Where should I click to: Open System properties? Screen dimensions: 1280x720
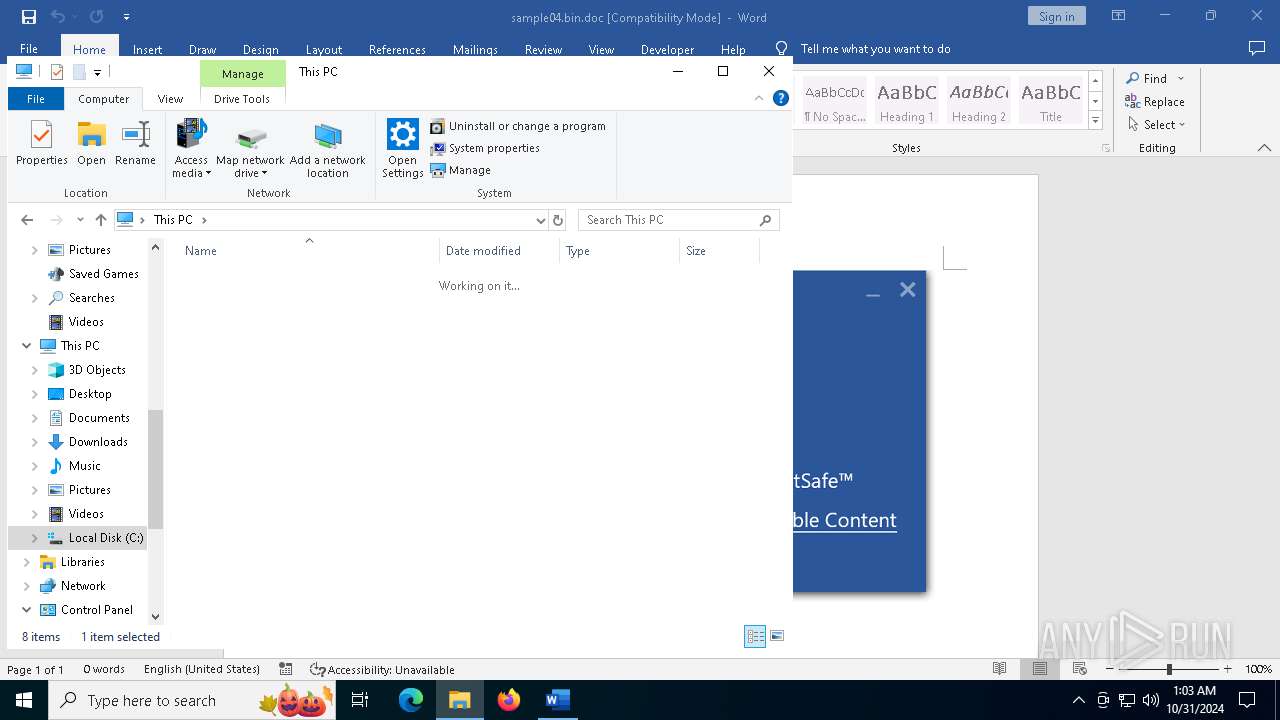485,148
